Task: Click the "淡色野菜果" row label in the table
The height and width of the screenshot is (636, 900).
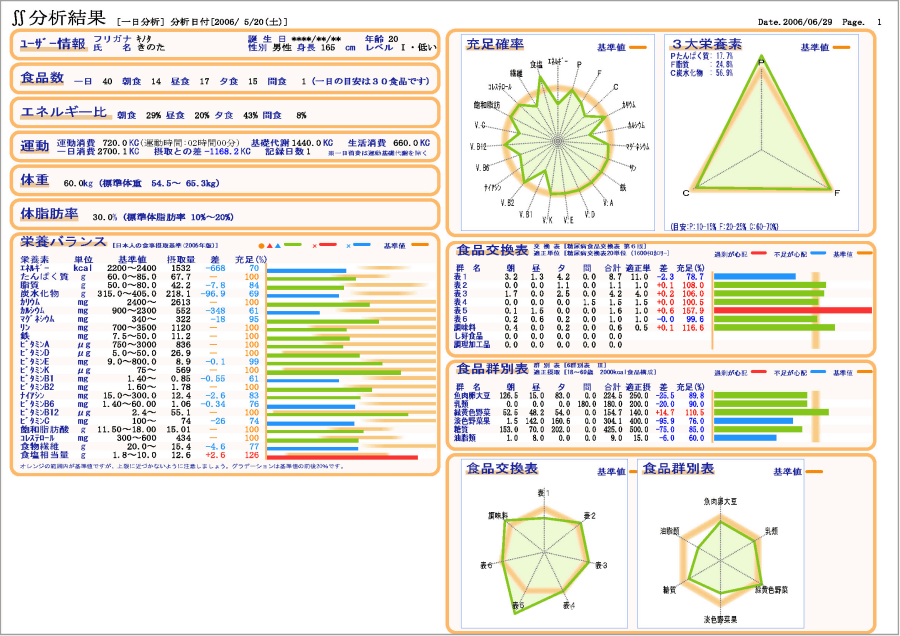Action: [x=472, y=421]
